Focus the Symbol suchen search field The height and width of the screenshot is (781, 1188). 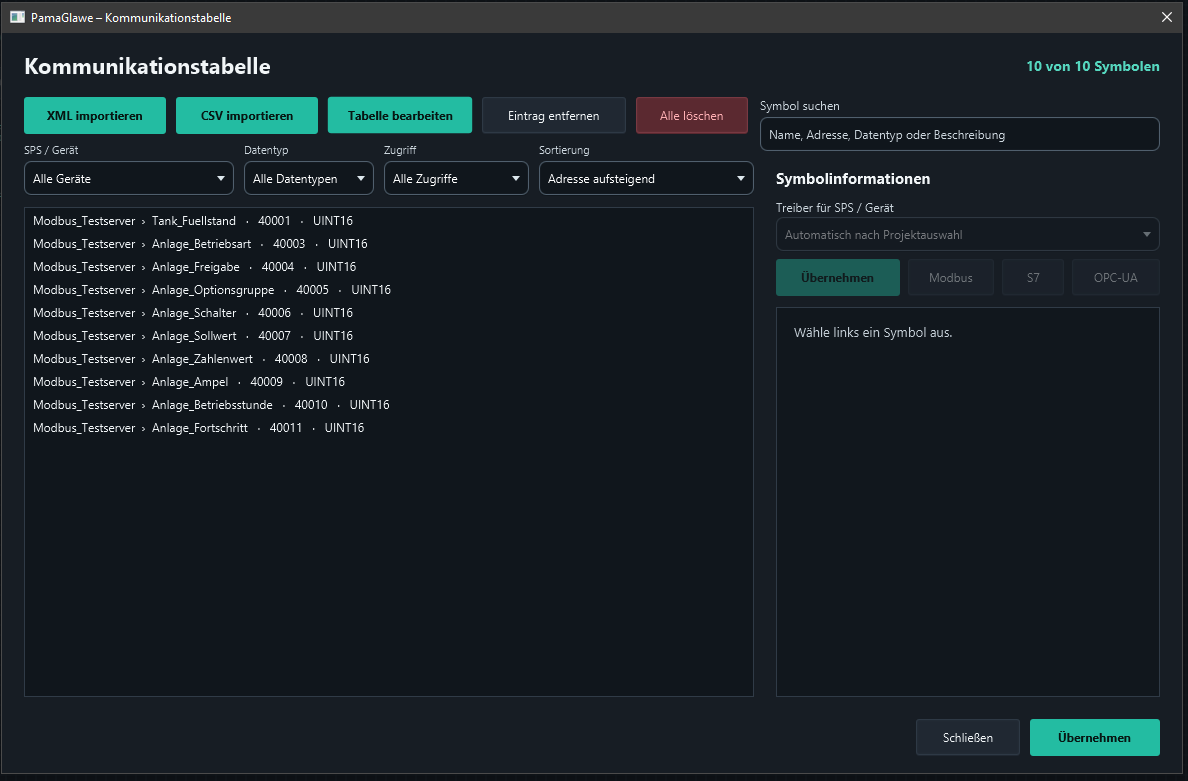point(959,134)
